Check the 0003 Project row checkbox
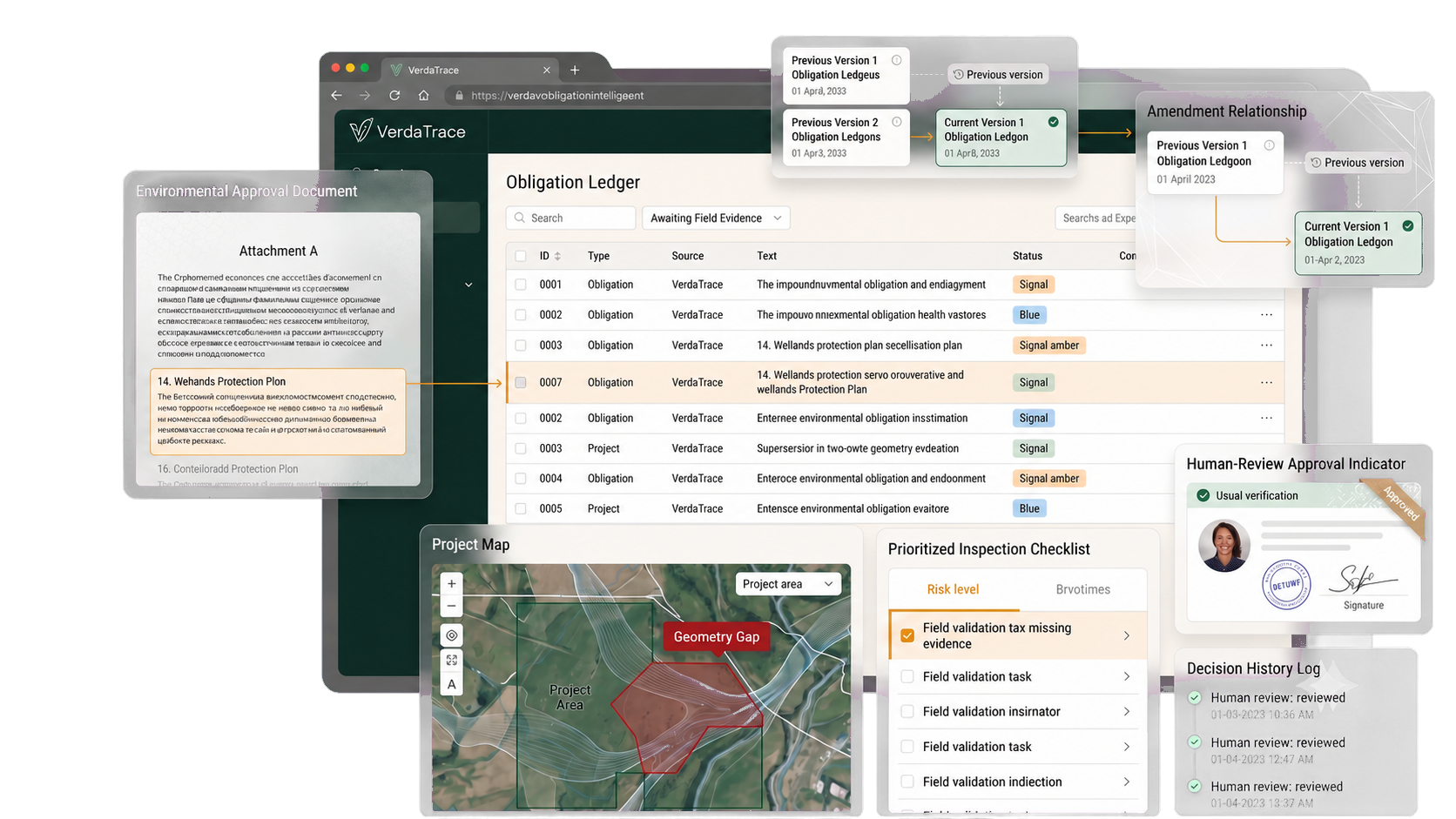 pos(521,448)
